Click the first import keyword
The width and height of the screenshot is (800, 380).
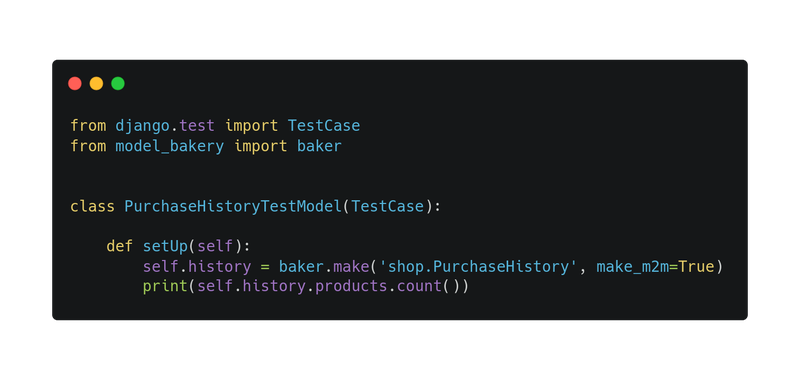[251, 126]
